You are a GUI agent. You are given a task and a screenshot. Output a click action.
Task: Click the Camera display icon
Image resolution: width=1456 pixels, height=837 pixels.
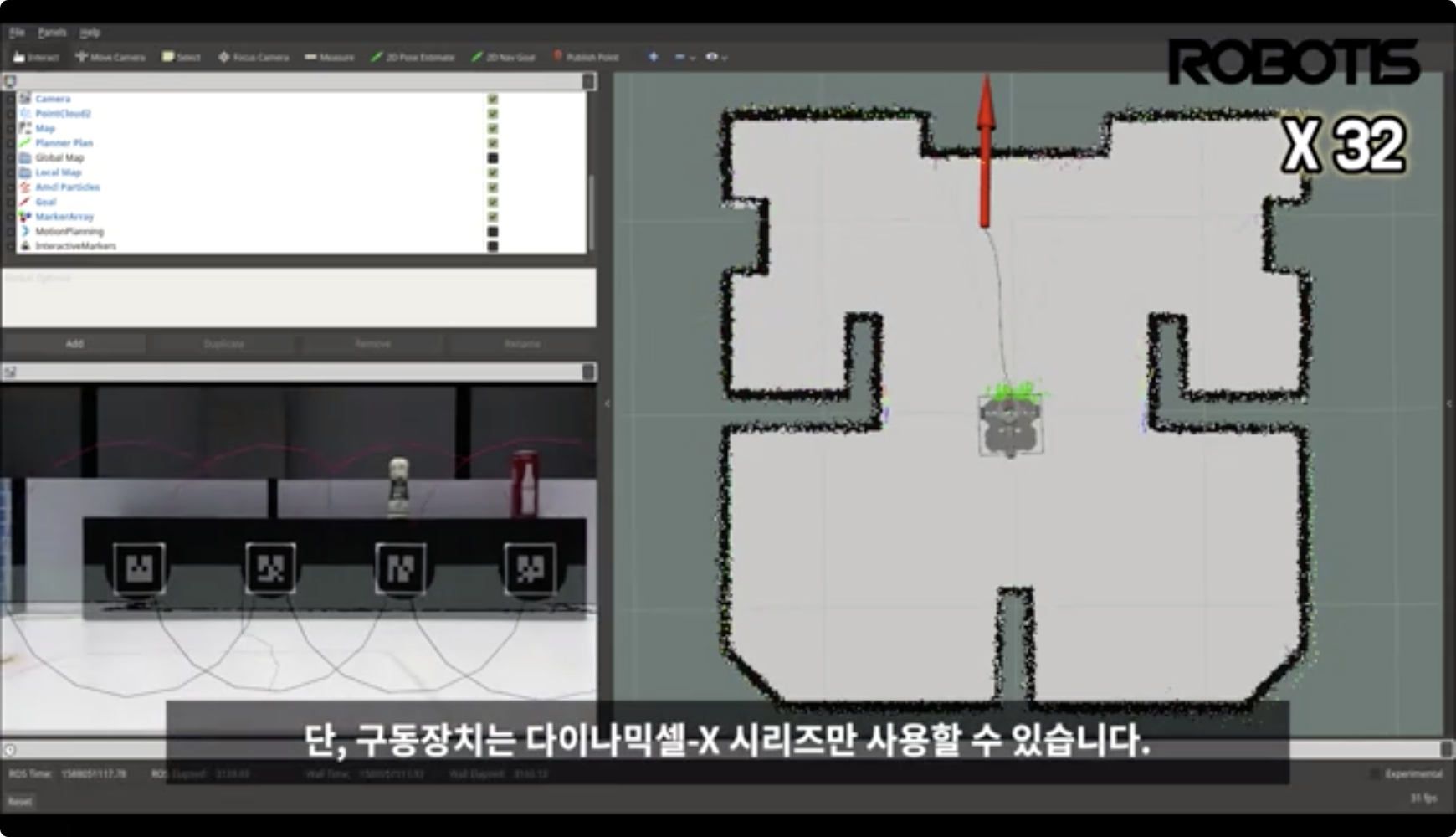[x=25, y=99]
